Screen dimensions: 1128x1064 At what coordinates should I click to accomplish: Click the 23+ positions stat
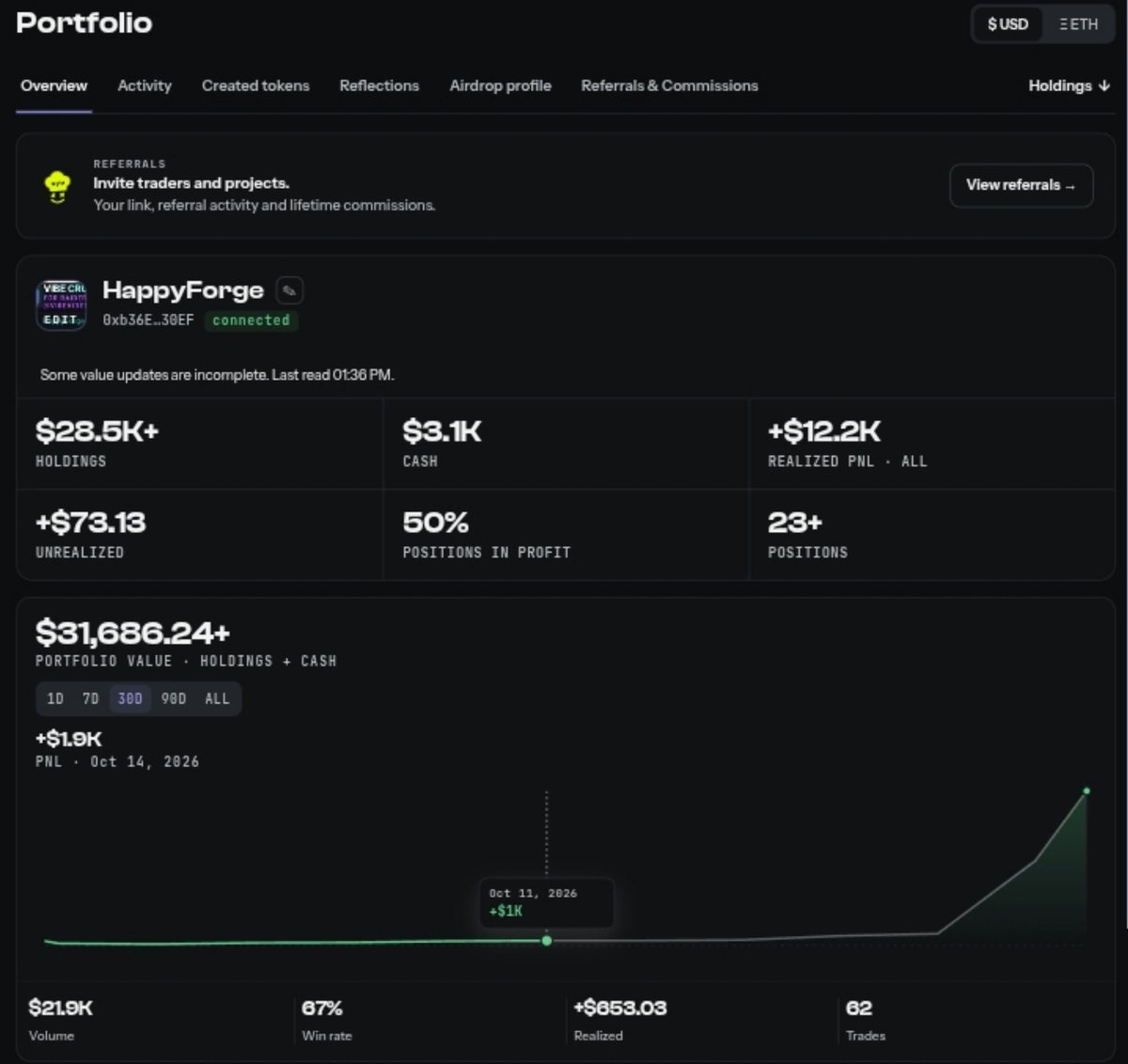tap(795, 523)
